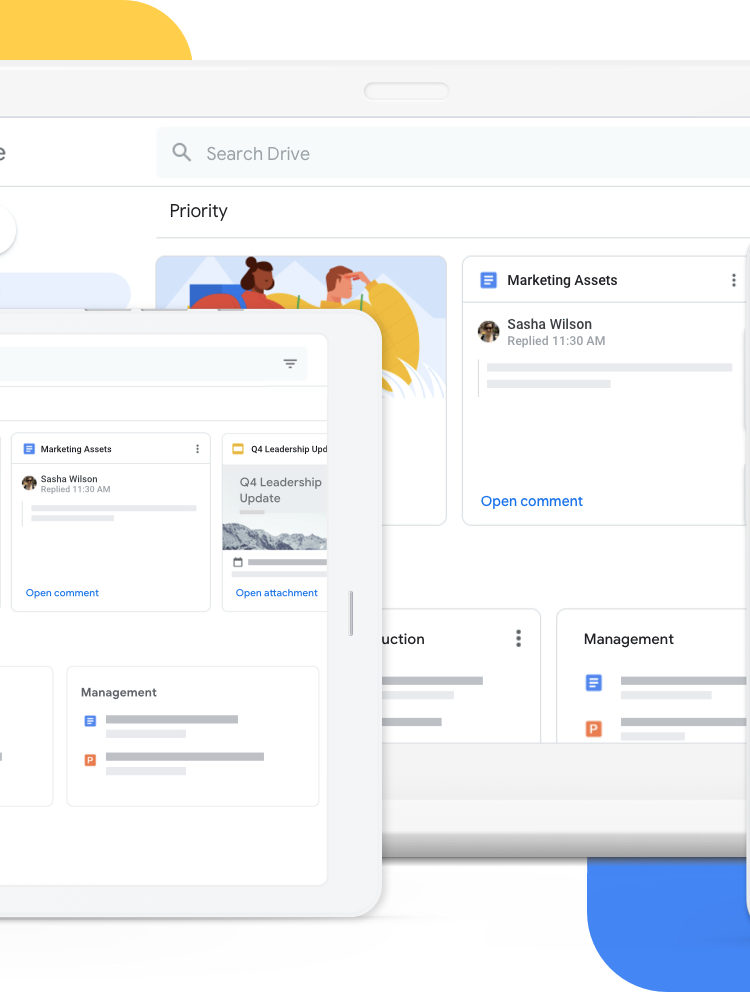Click the magnifier icon beside Search Drive

pyautogui.click(x=181, y=152)
